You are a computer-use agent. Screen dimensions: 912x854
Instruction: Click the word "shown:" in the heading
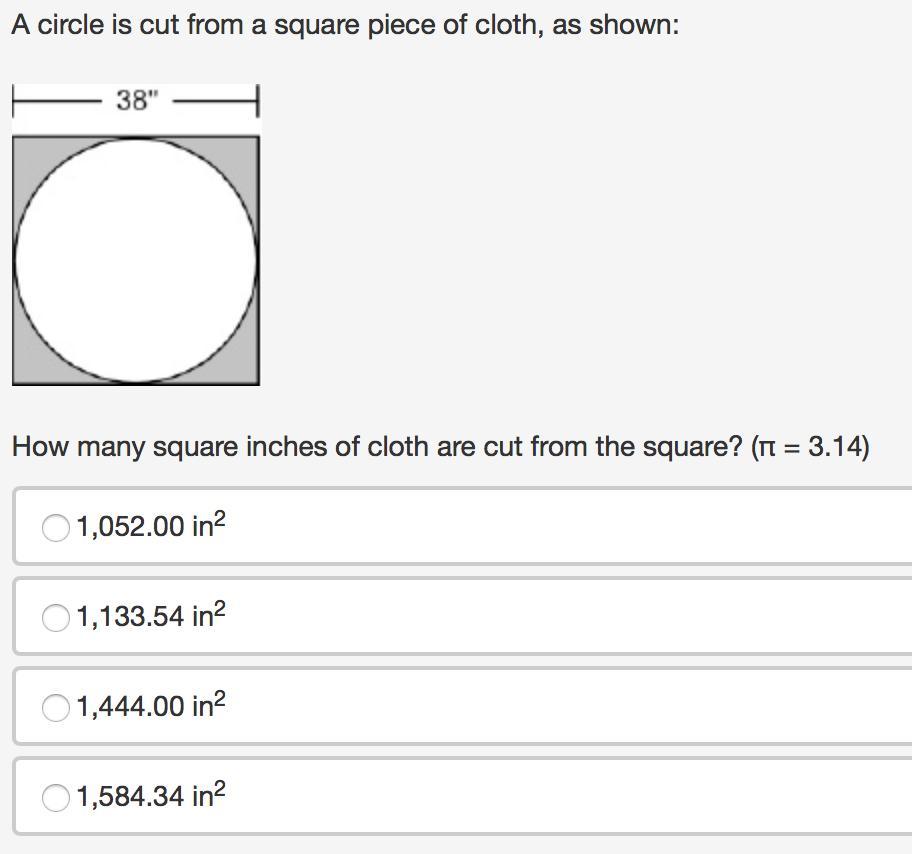point(634,24)
